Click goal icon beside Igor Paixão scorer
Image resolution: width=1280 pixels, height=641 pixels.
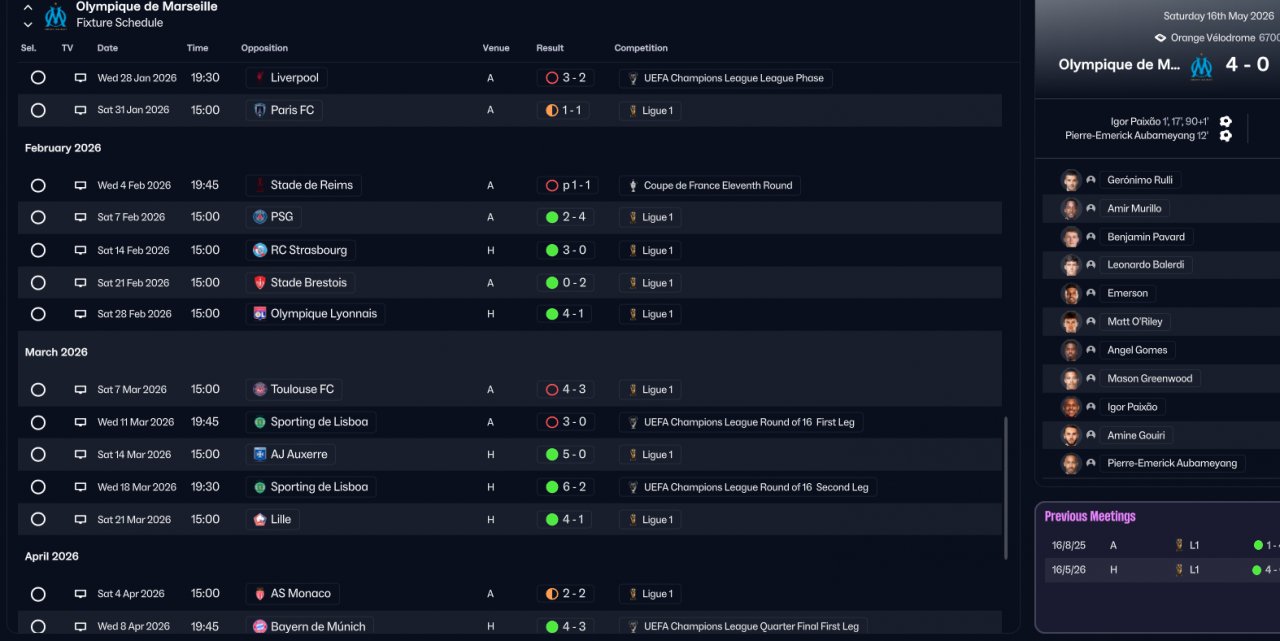coord(1226,122)
